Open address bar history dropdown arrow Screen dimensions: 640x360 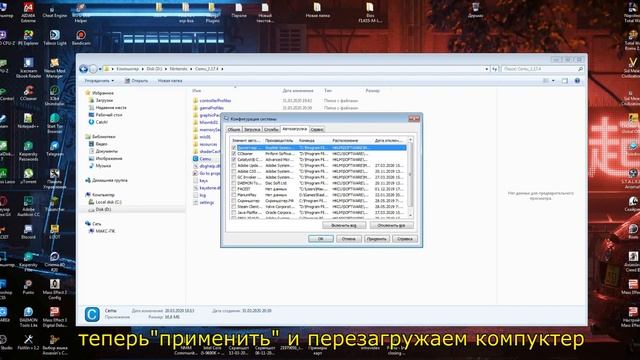tap(487, 69)
